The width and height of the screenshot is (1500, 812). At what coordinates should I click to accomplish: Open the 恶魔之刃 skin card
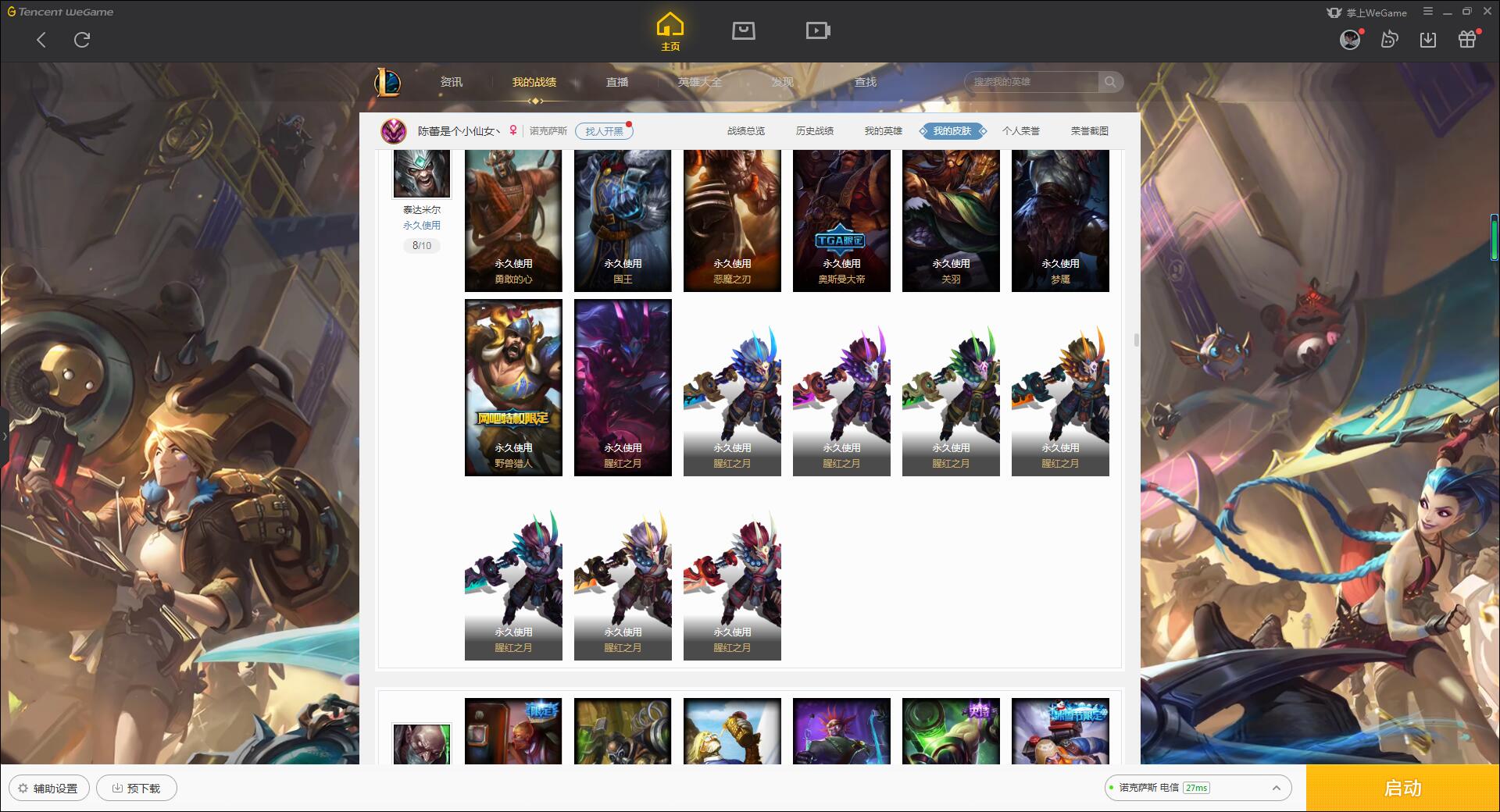[732, 221]
